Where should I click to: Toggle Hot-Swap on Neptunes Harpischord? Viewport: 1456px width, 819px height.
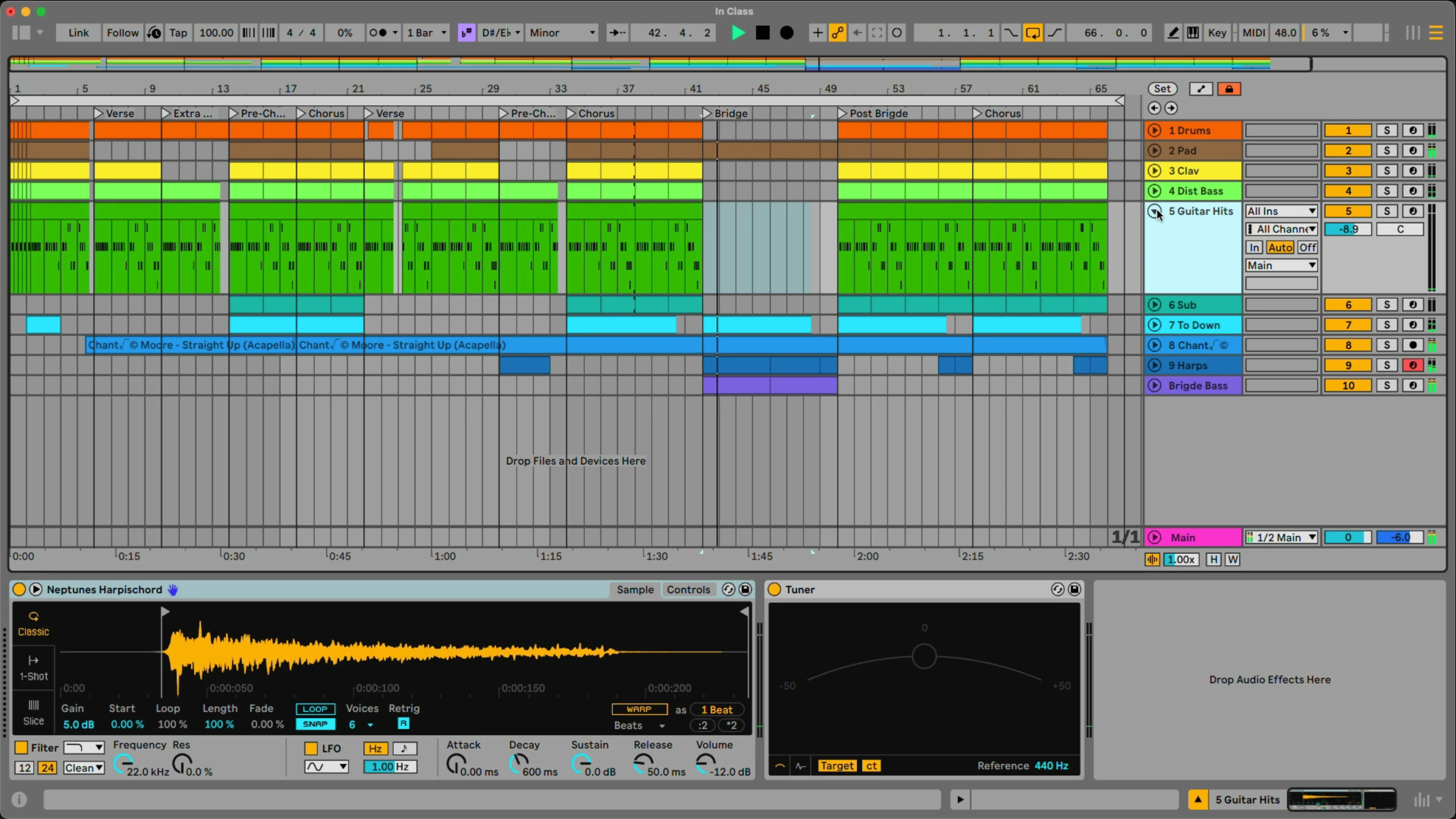(x=728, y=590)
